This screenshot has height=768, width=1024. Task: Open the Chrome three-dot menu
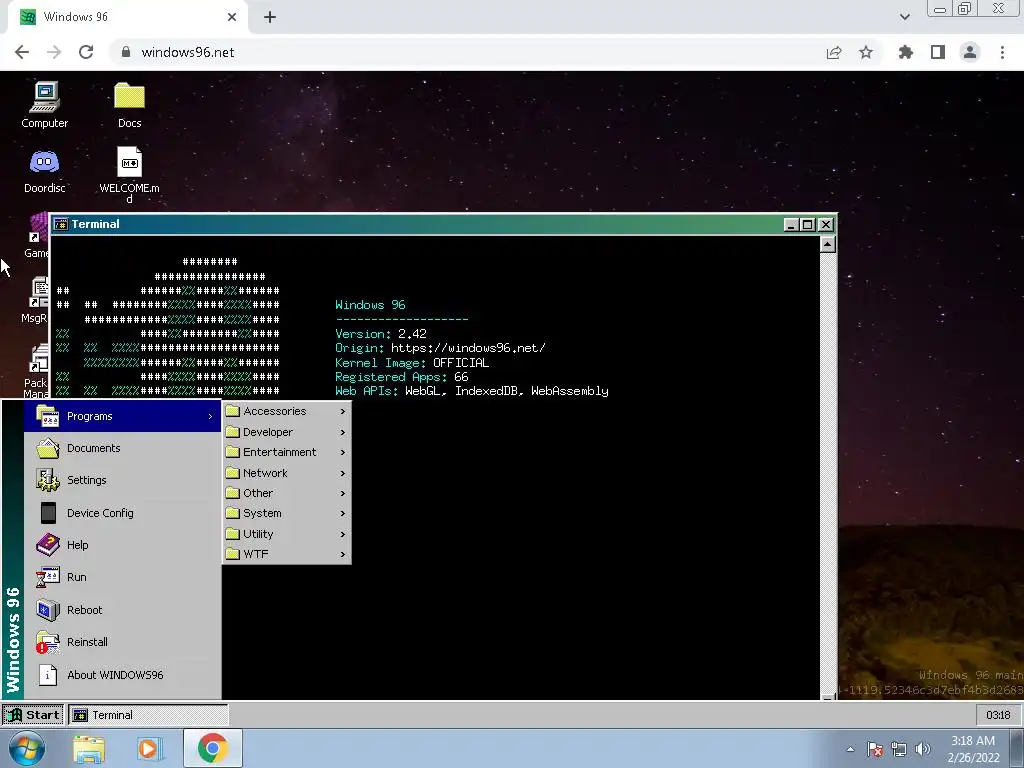tap(1002, 52)
